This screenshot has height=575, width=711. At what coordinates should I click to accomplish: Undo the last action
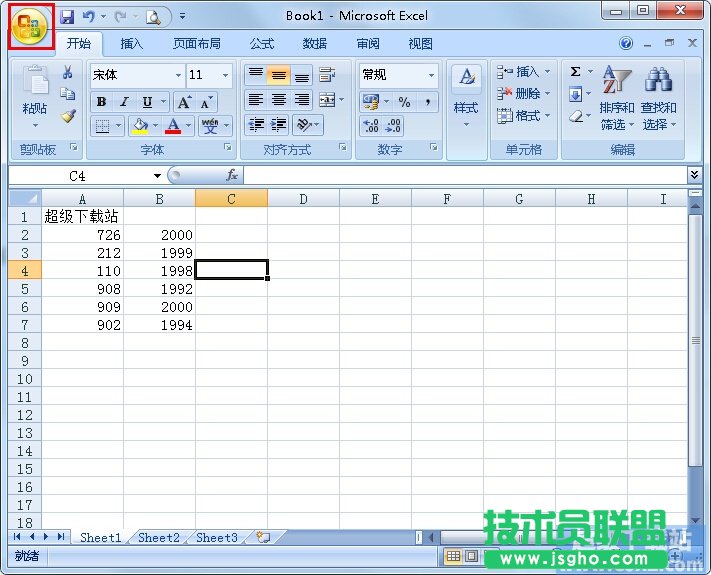pos(88,17)
